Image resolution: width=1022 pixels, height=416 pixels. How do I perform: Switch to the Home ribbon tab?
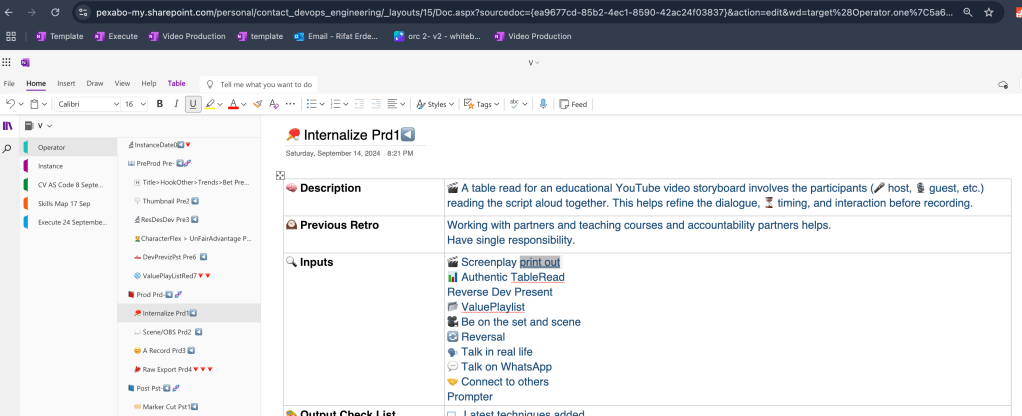point(36,83)
